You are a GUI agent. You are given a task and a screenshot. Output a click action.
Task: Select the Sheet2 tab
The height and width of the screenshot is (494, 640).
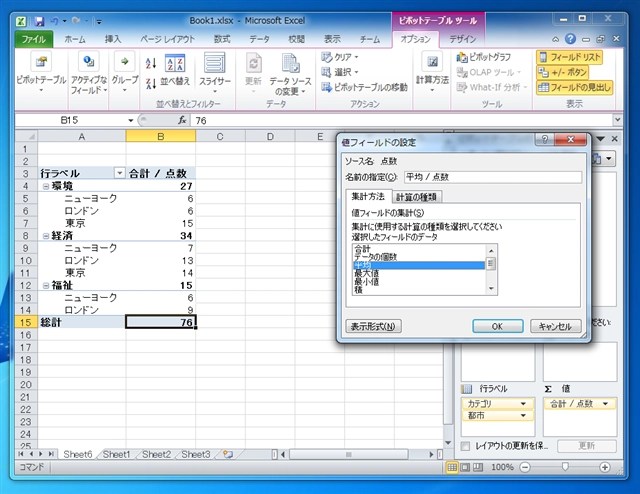157,454
